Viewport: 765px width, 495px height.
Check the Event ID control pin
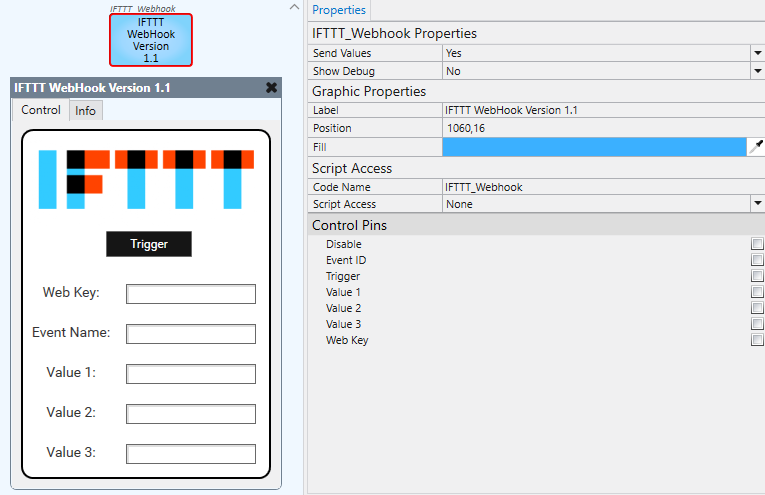pos(757,259)
